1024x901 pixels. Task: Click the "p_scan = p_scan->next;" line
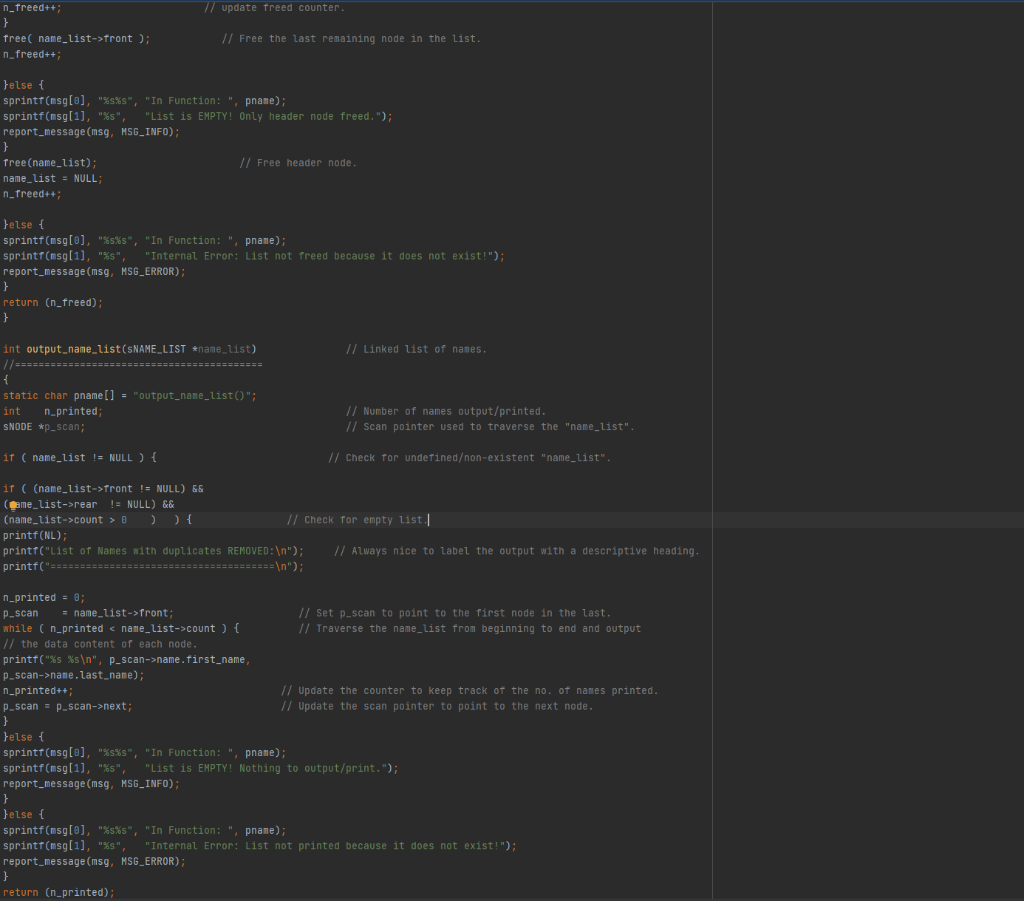pos(68,706)
